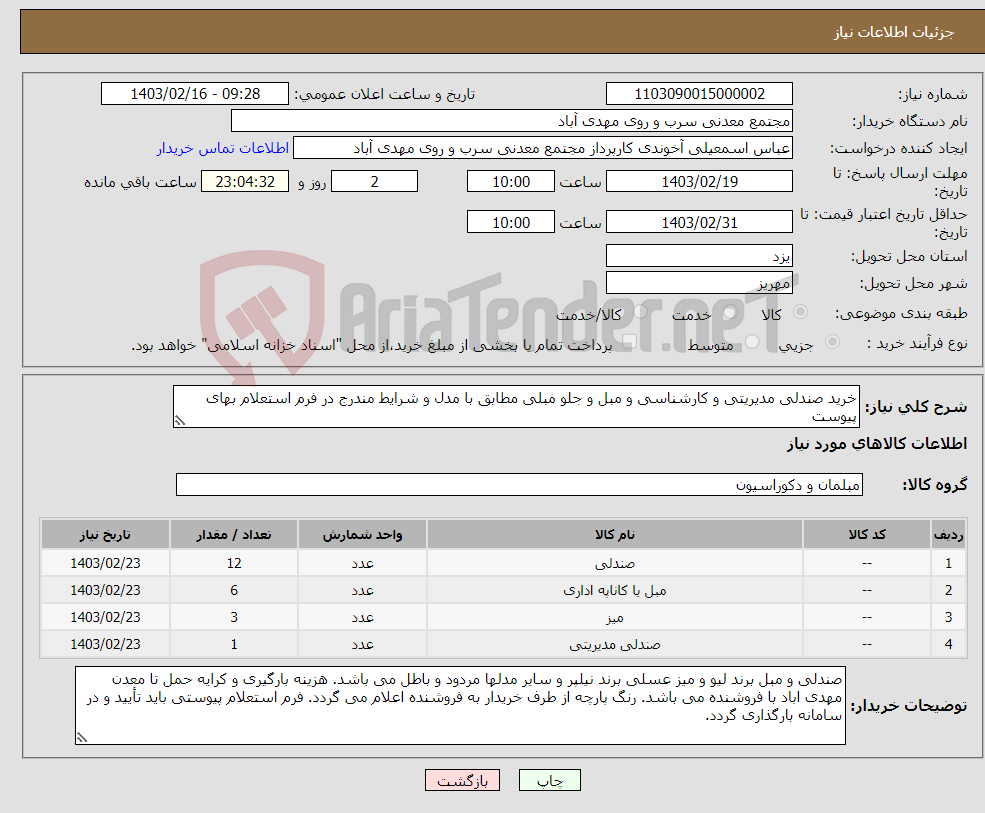Click the چاپ (print) button
Image resolution: width=985 pixels, height=813 pixels.
(550, 780)
